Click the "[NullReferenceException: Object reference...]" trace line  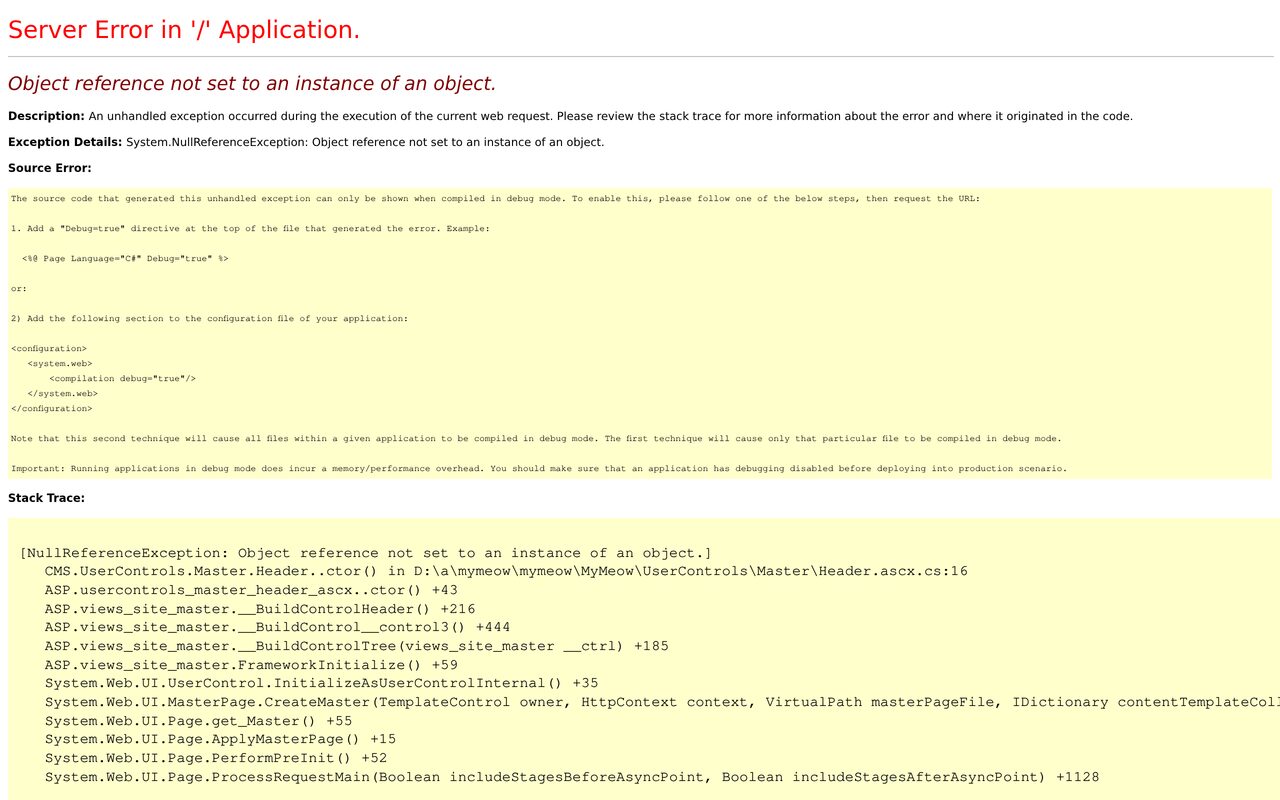366,553
